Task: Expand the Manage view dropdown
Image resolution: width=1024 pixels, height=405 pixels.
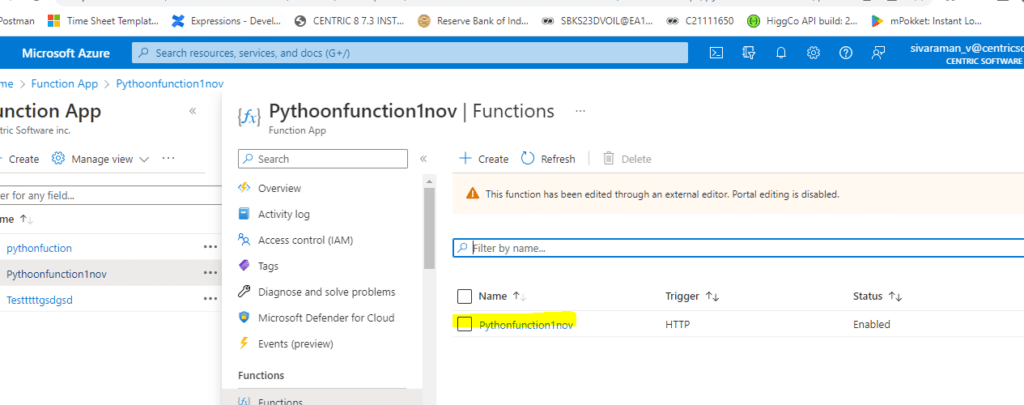Action: click(102, 159)
